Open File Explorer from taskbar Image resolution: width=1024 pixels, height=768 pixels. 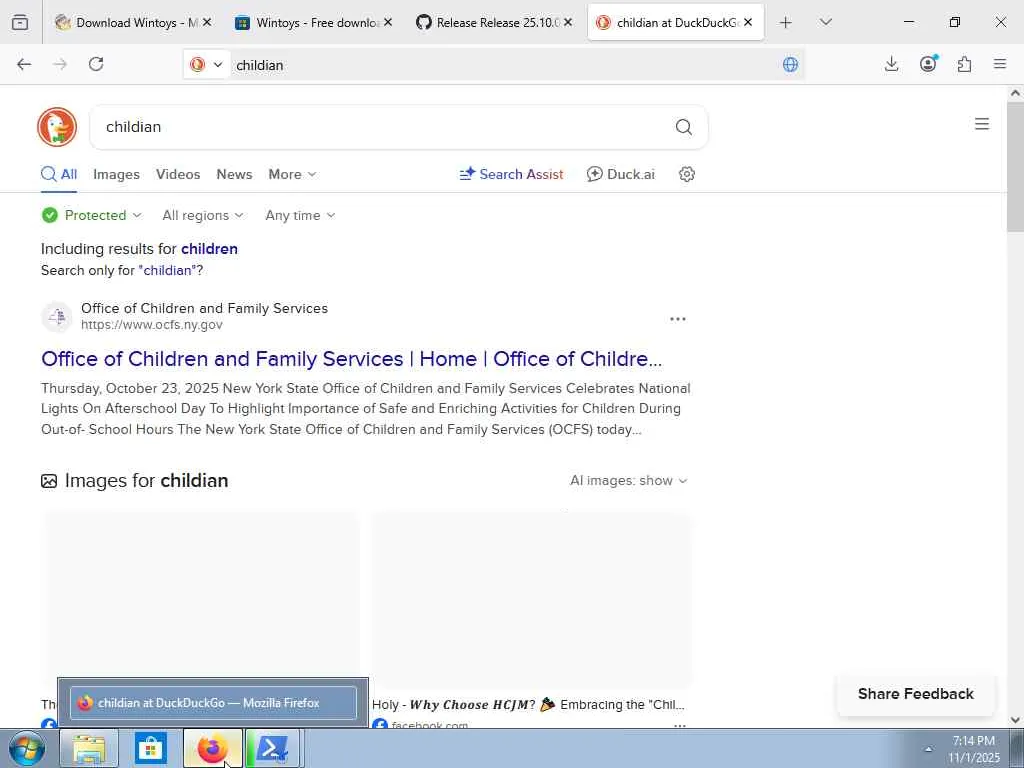coord(89,748)
